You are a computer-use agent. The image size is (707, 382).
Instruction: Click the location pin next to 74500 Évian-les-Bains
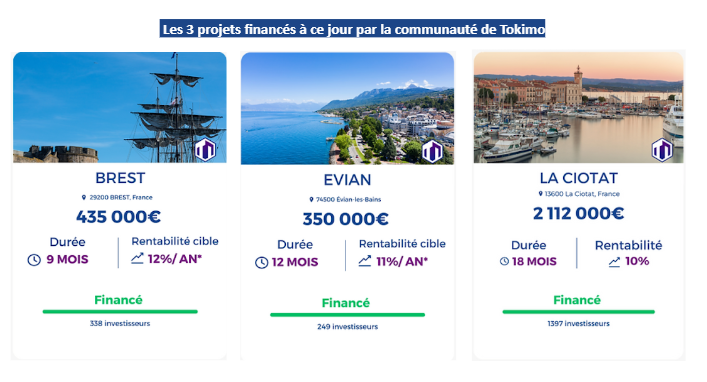click(x=311, y=199)
